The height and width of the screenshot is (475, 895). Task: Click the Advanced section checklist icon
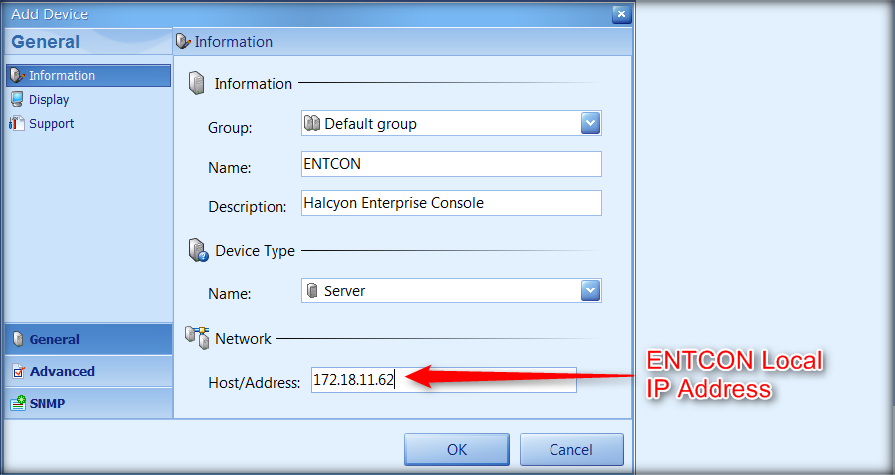point(18,372)
